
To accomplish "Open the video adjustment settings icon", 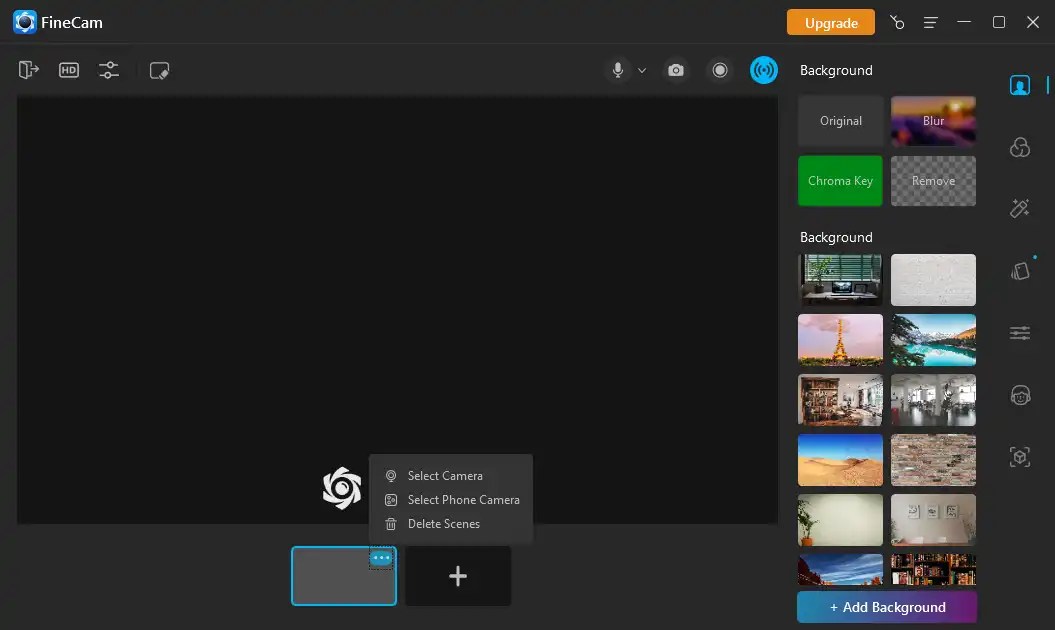I will pos(109,70).
